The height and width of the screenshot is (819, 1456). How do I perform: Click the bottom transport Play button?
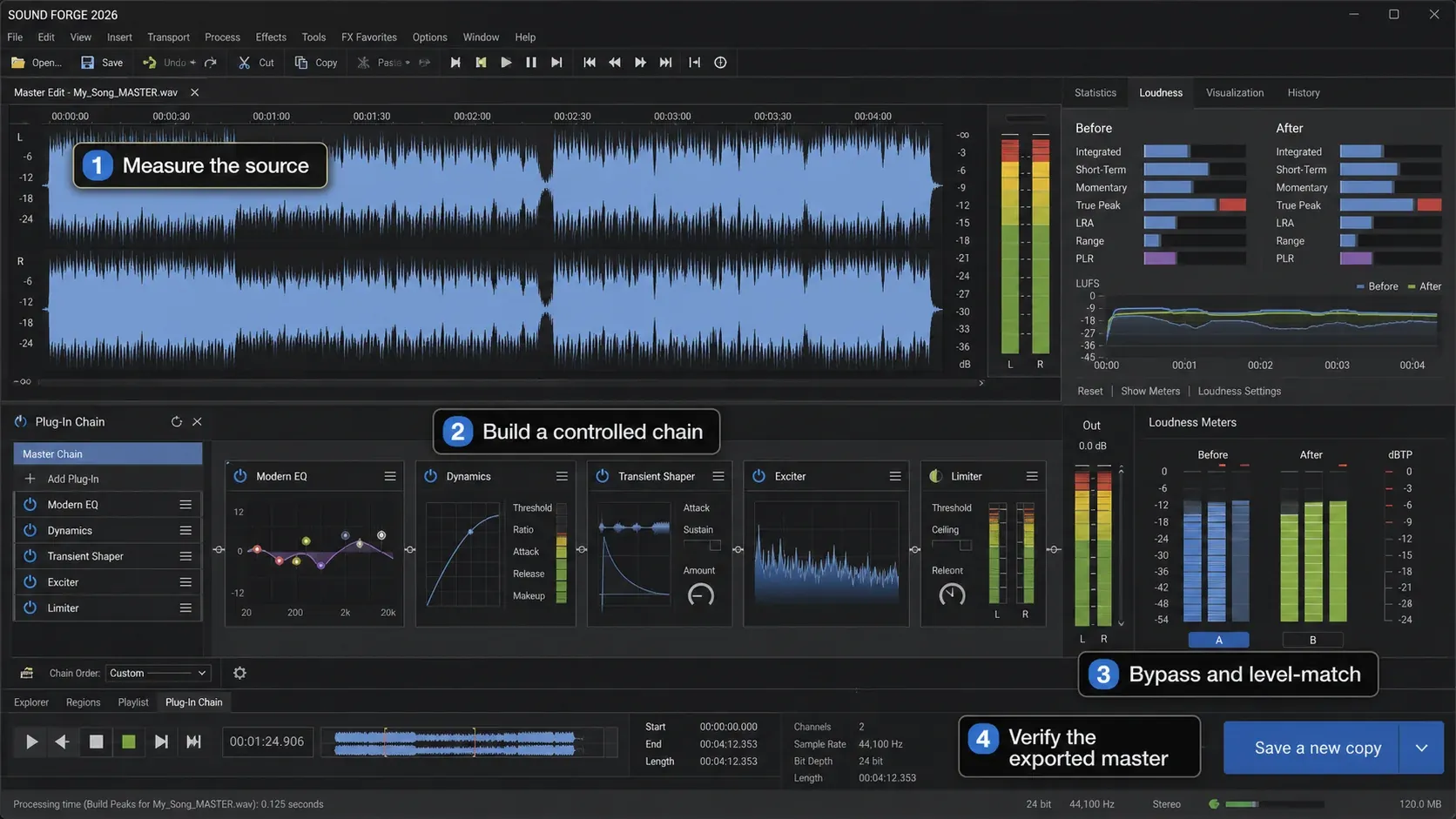click(31, 742)
